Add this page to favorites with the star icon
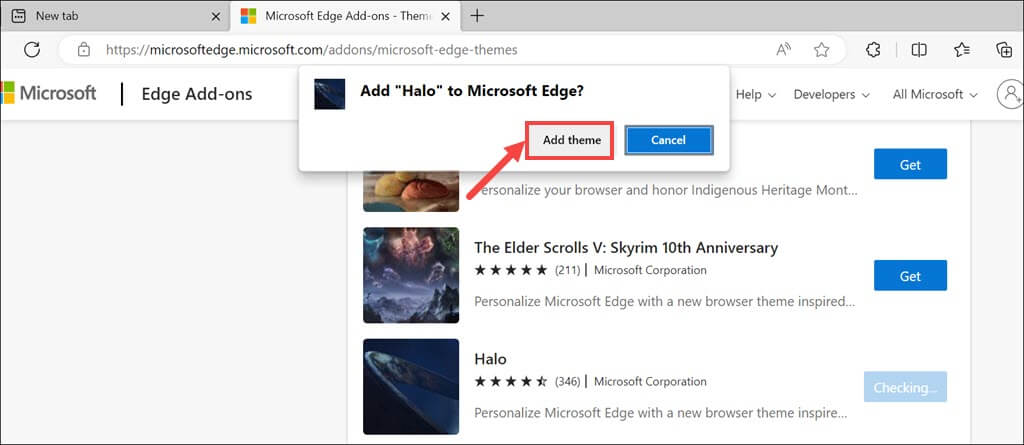Image resolution: width=1024 pixels, height=445 pixels. click(x=822, y=50)
